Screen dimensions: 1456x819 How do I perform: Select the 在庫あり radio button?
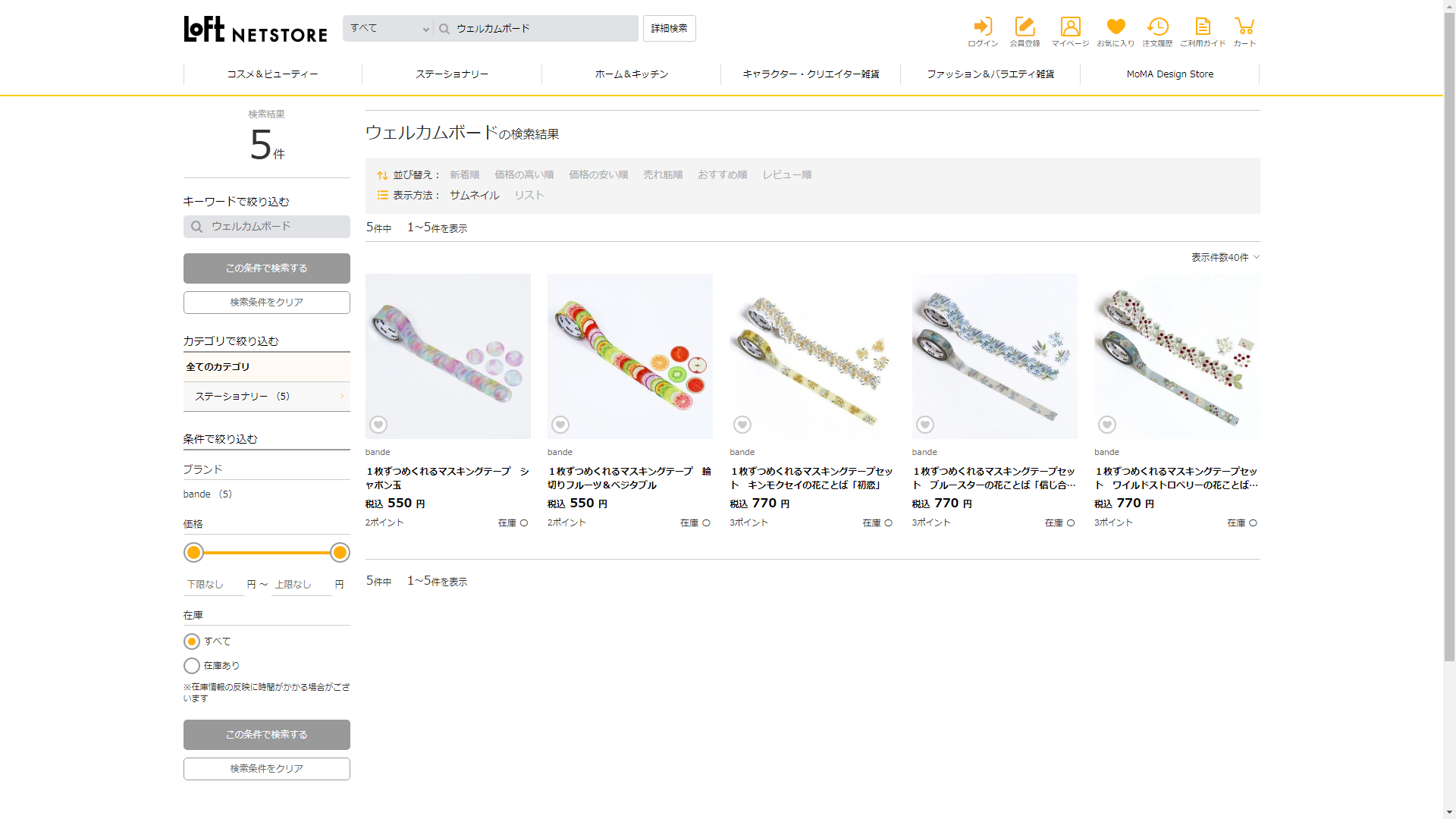click(192, 666)
